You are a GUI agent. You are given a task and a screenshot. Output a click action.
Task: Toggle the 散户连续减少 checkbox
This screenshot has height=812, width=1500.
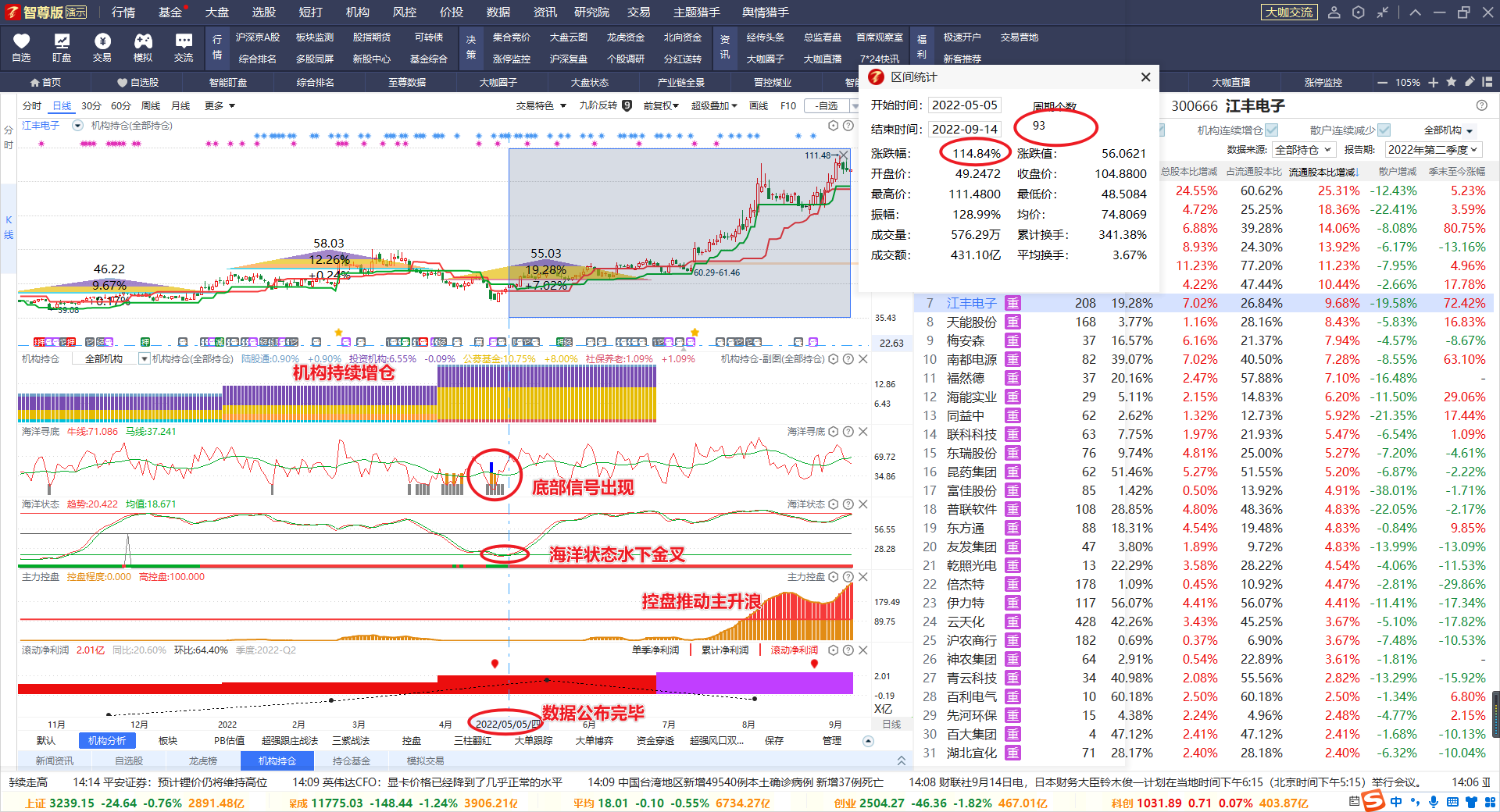pos(1384,130)
